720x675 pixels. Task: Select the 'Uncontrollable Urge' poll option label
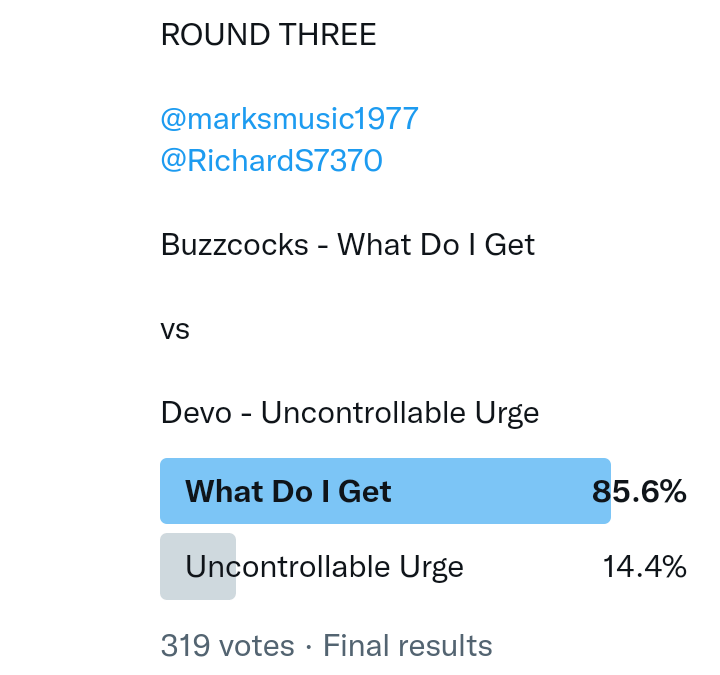[324, 567]
